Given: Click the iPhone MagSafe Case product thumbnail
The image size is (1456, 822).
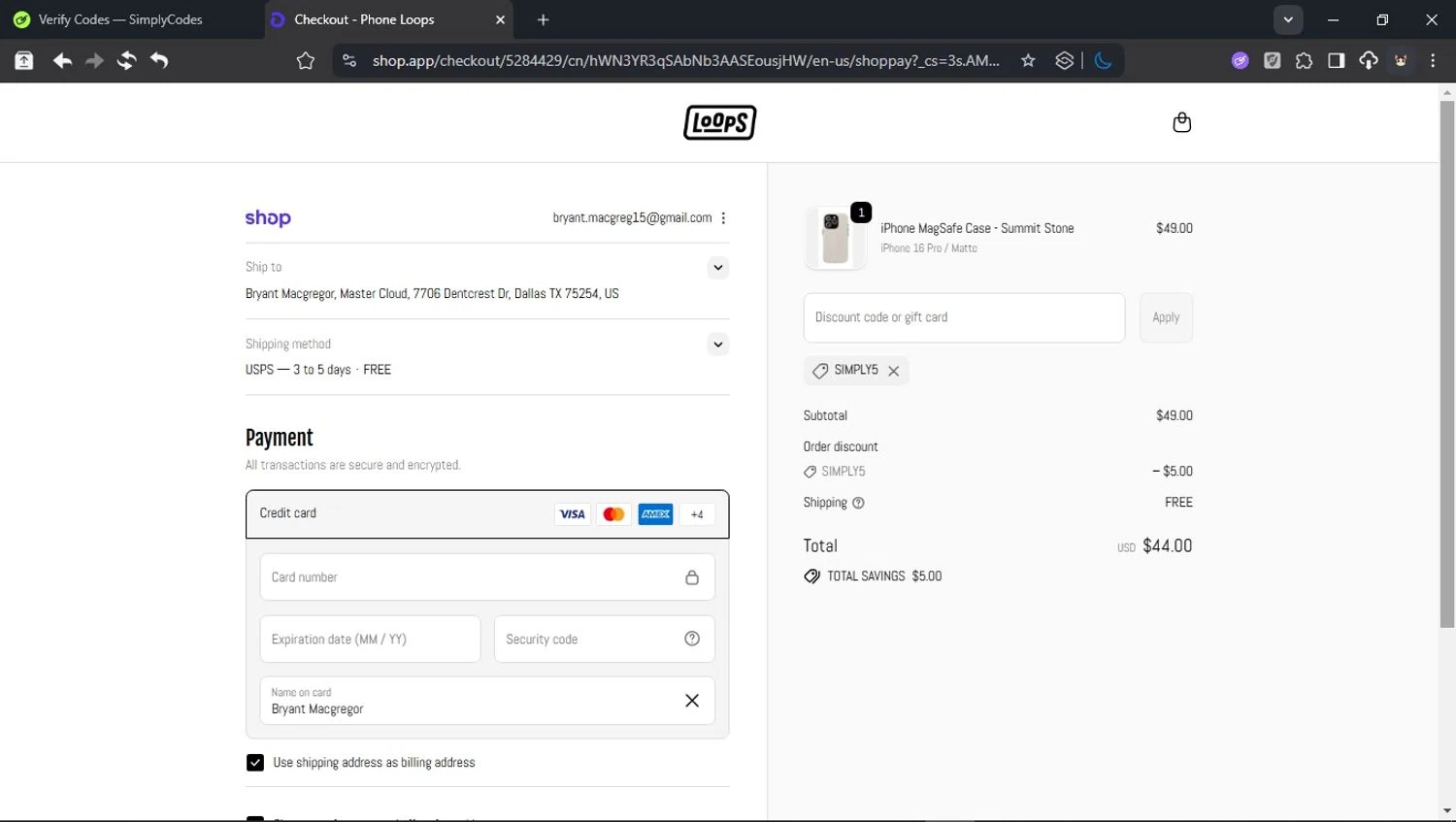Looking at the screenshot, I should pos(835,238).
